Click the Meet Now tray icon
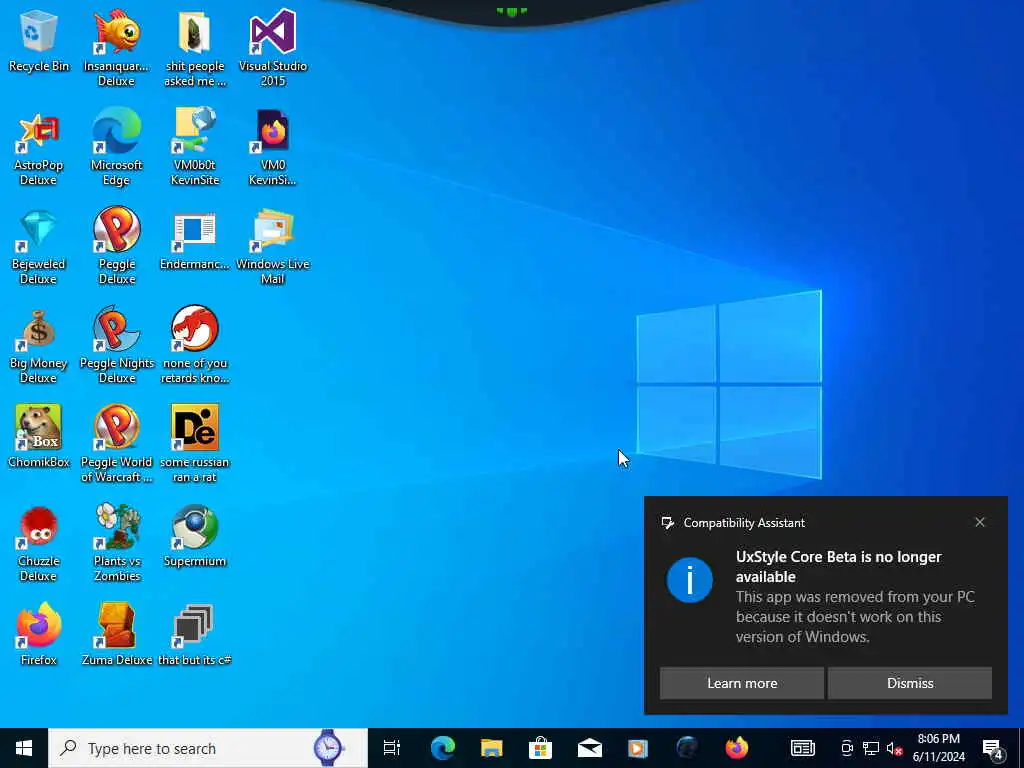Viewport: 1024px width, 768px height. [847, 748]
